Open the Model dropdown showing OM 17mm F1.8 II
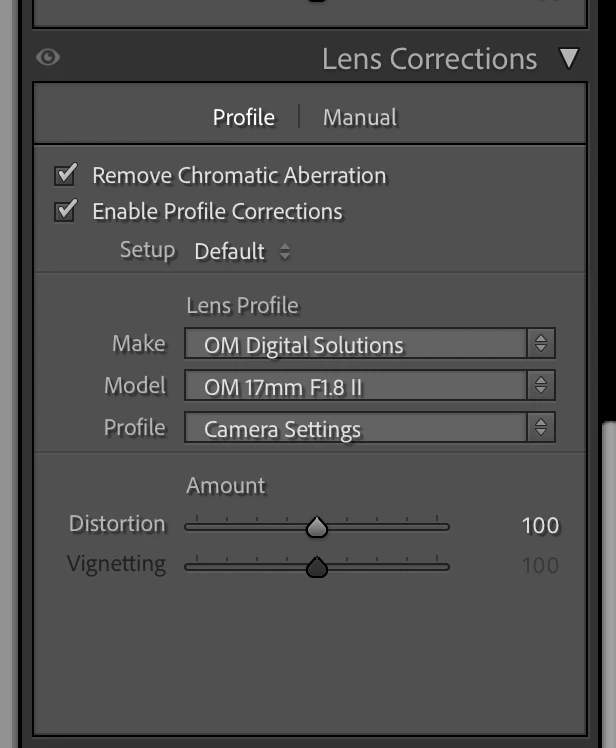The image size is (616, 748). [x=370, y=385]
